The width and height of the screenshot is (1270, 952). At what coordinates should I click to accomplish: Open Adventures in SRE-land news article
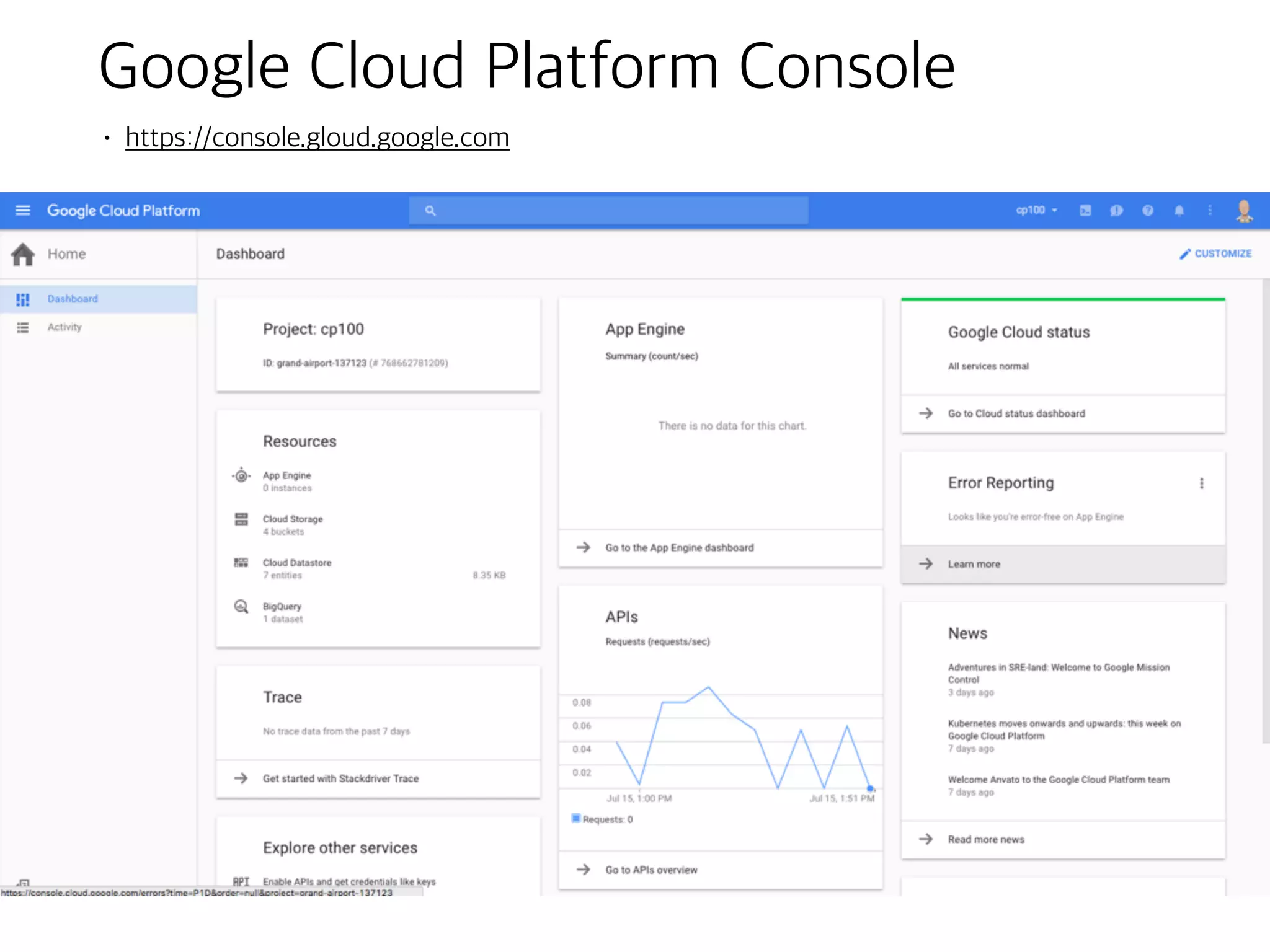coord(1059,674)
